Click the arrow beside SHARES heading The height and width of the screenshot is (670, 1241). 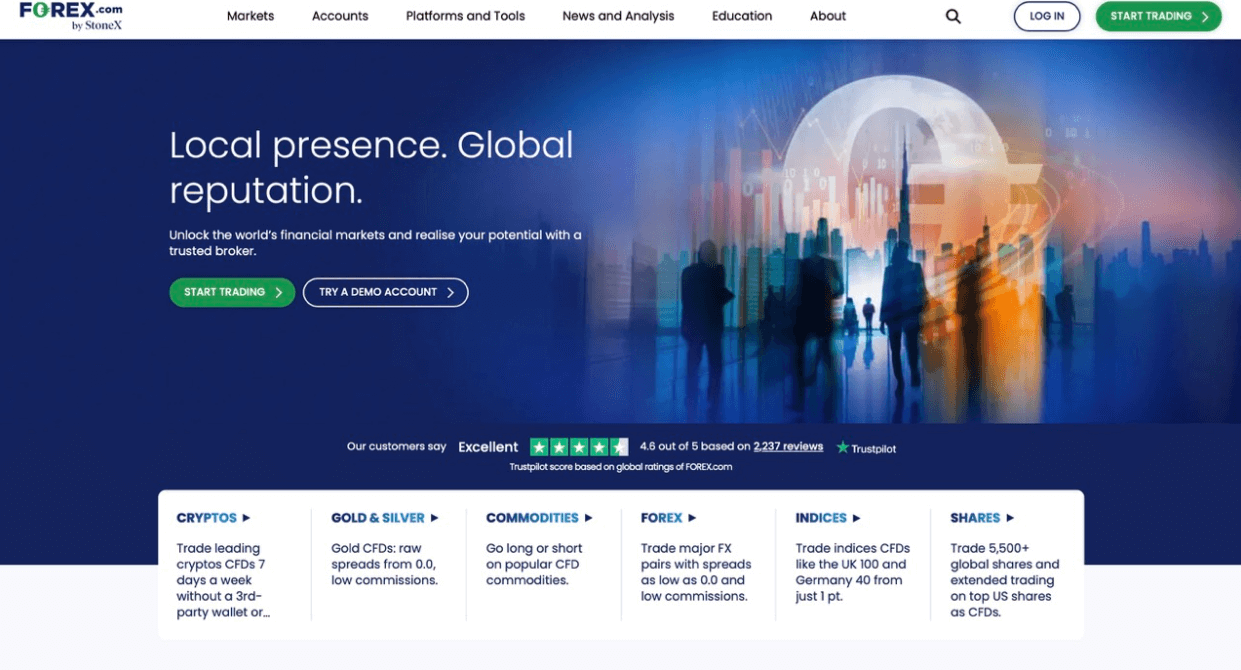point(1010,518)
